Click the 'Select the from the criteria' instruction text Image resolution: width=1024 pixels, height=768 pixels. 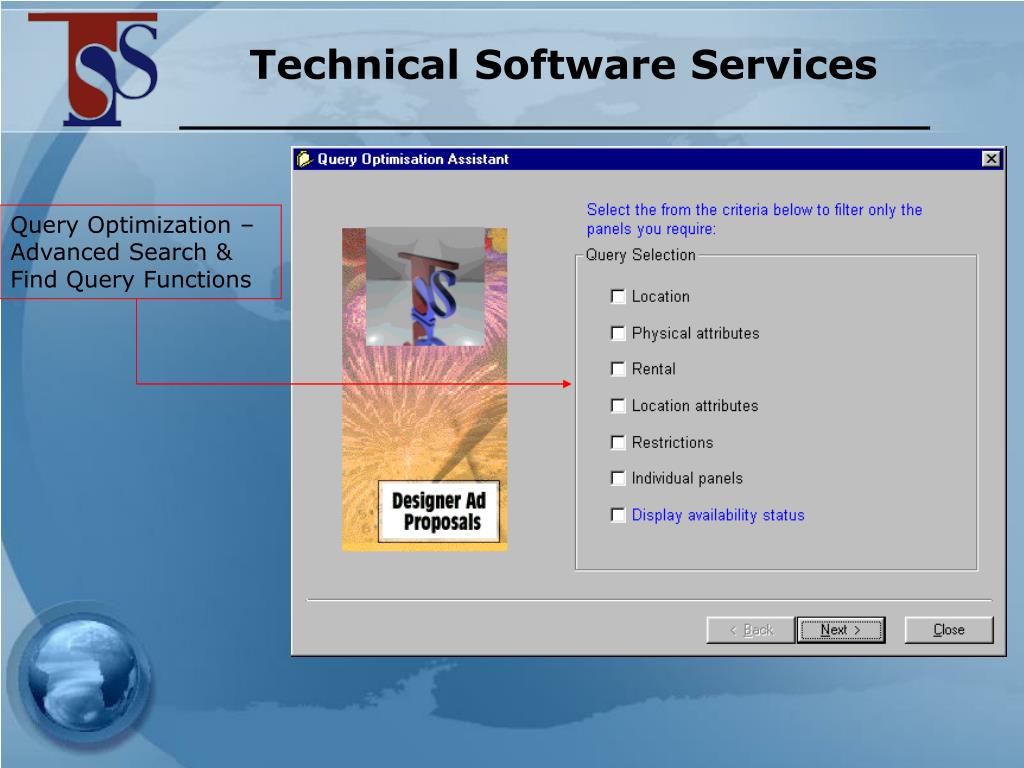[754, 219]
